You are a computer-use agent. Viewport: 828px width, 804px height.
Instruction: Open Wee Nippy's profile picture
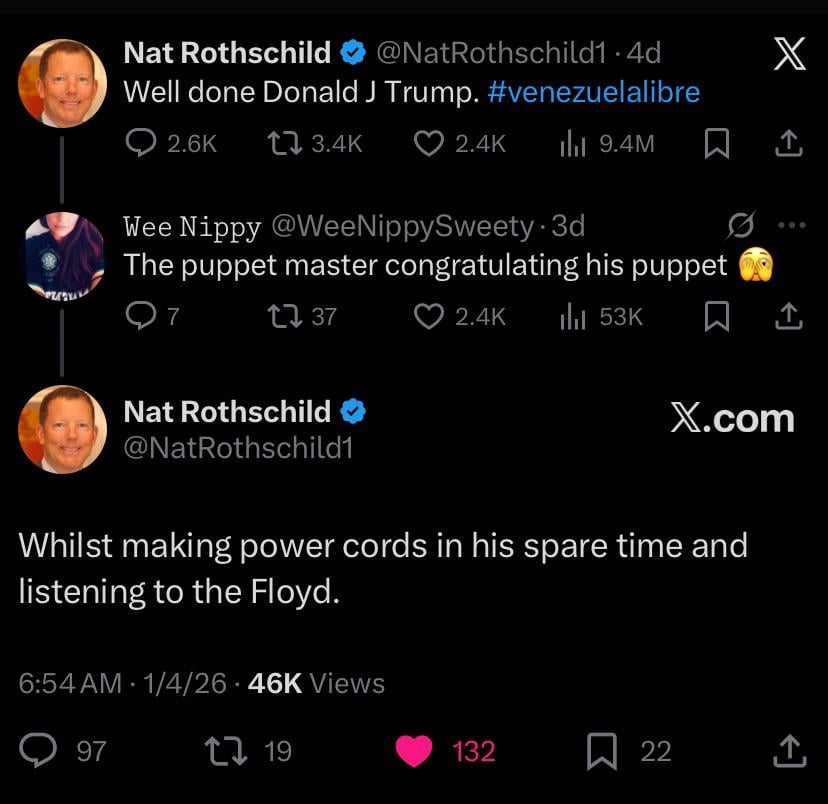(x=63, y=255)
